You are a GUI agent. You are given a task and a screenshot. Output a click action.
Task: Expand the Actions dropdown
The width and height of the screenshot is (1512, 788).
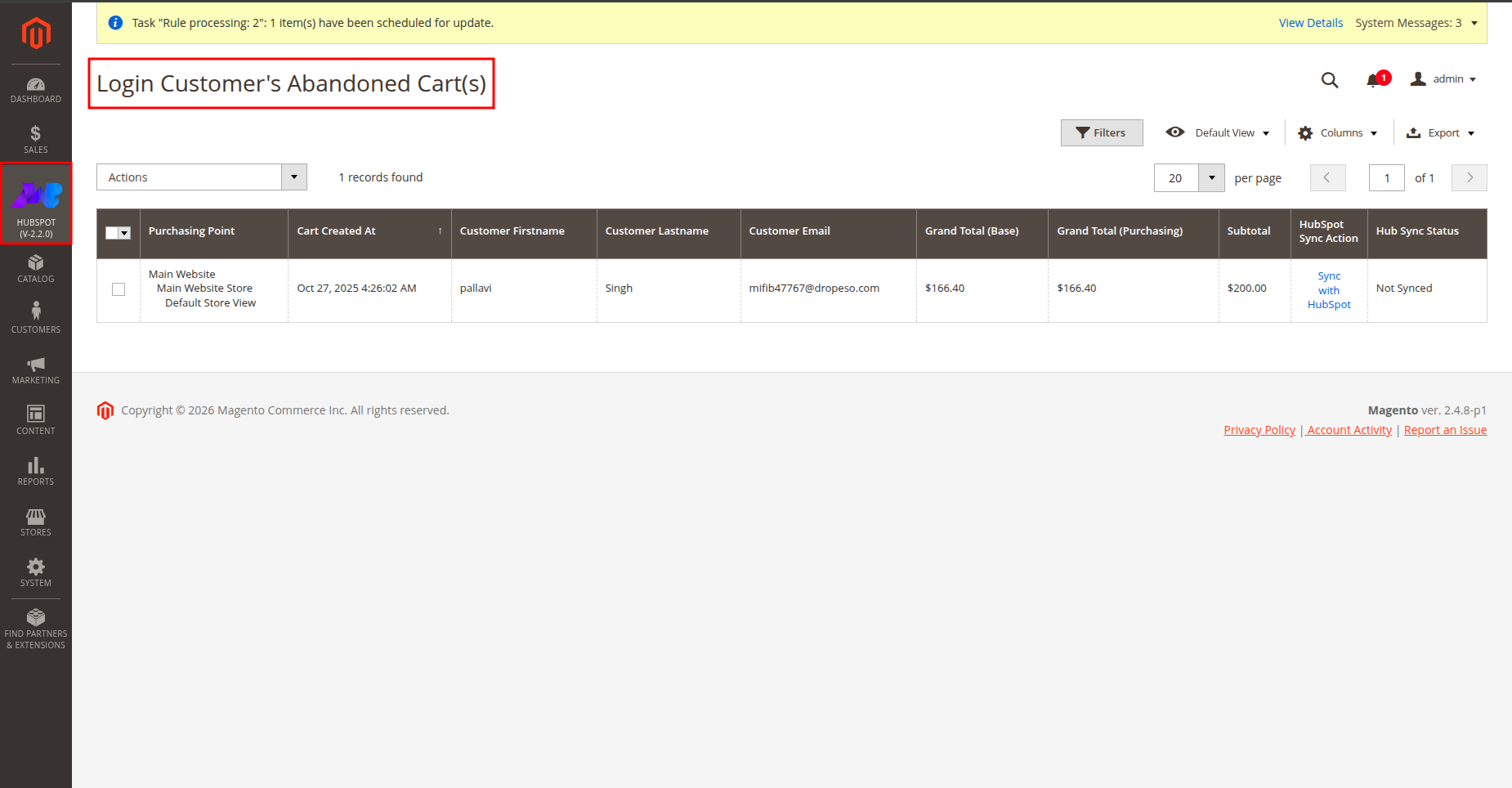201,177
